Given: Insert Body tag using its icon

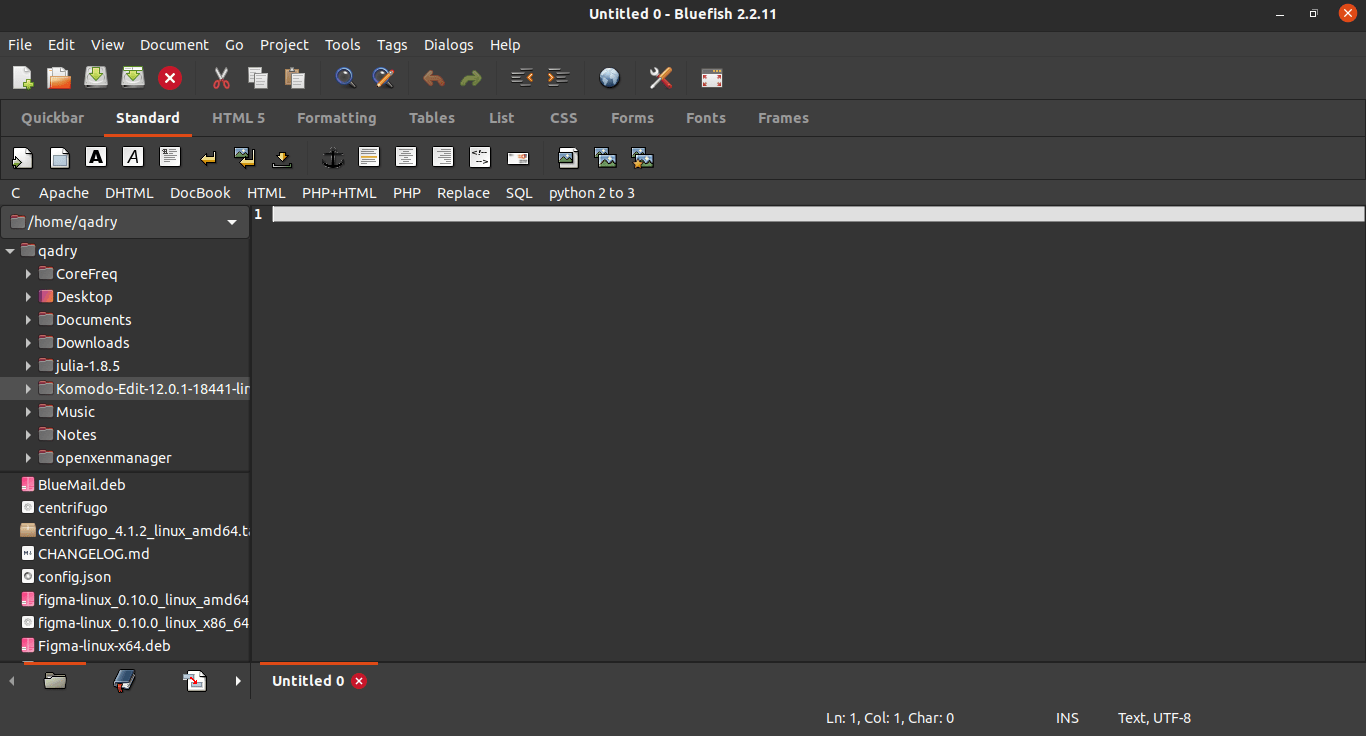Looking at the screenshot, I should pos(59,158).
